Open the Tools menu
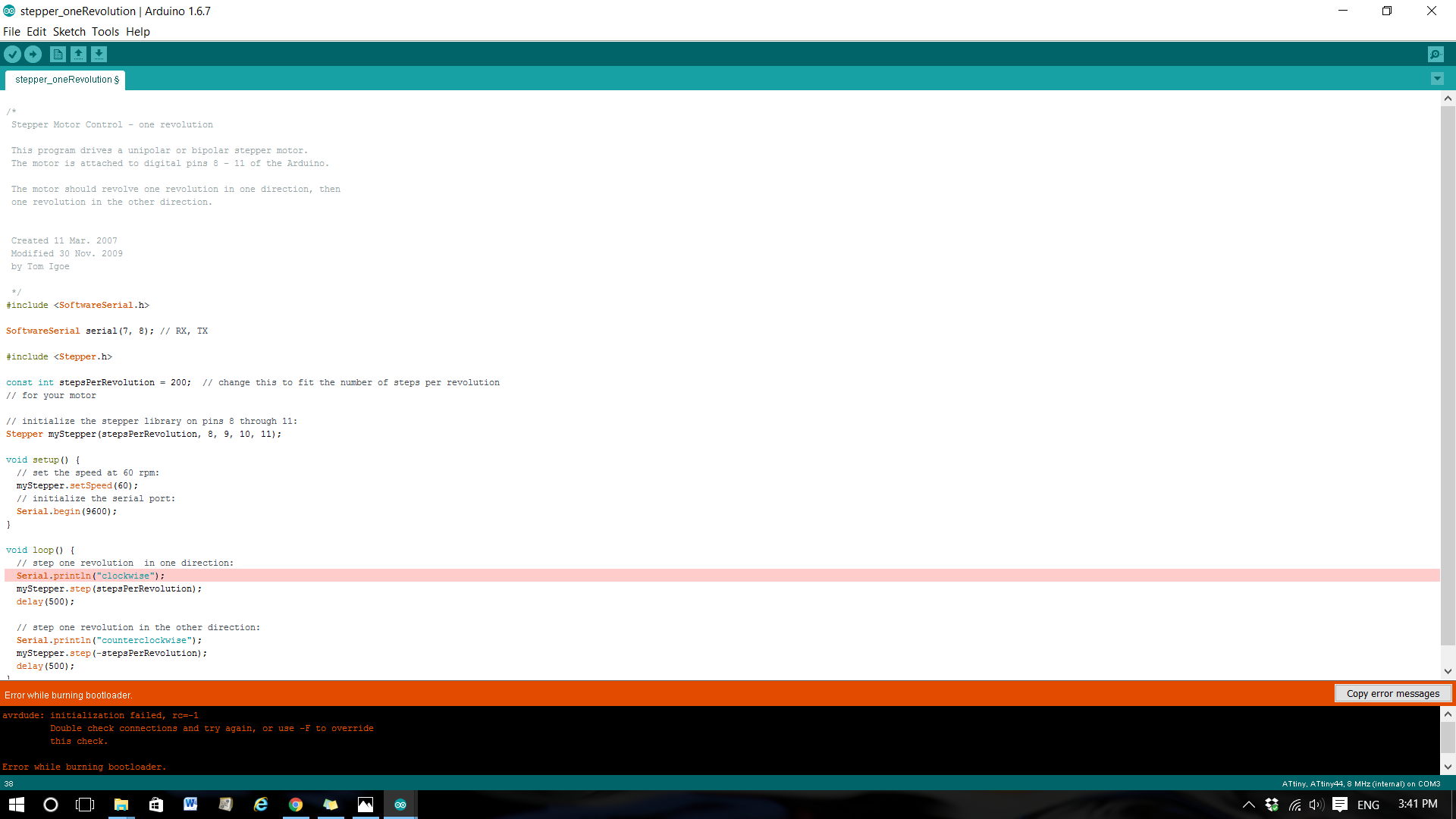 (x=105, y=32)
